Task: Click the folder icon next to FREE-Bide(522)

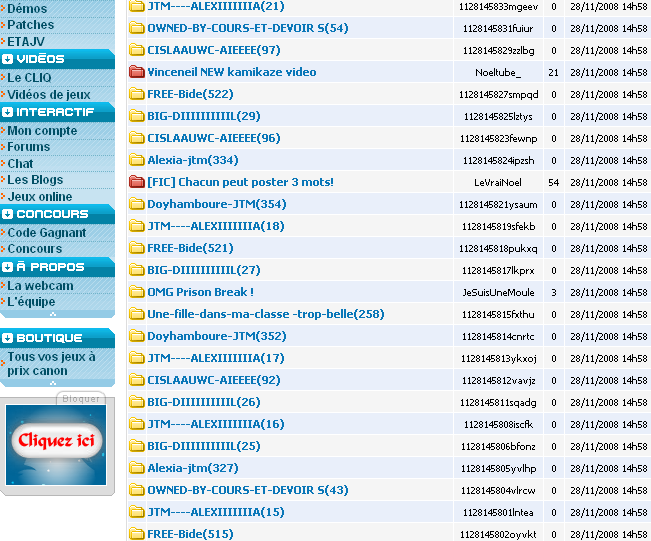Action: pyautogui.click(x=137, y=94)
